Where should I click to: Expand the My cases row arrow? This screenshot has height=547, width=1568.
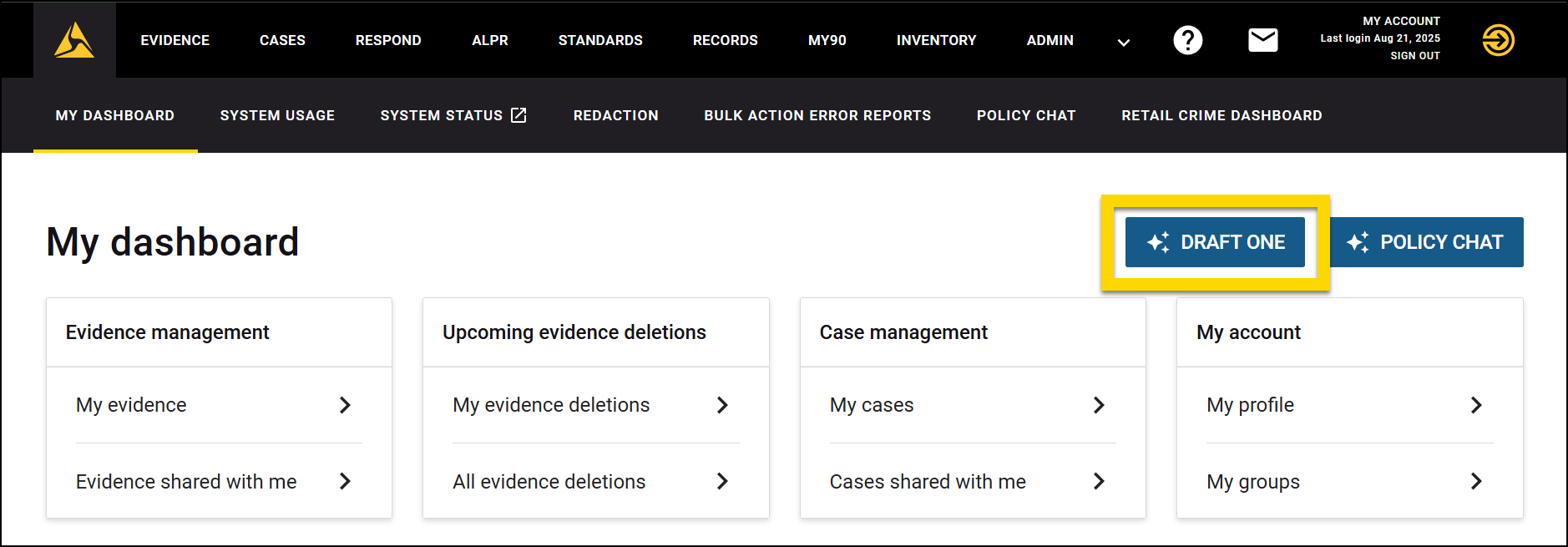1099,405
